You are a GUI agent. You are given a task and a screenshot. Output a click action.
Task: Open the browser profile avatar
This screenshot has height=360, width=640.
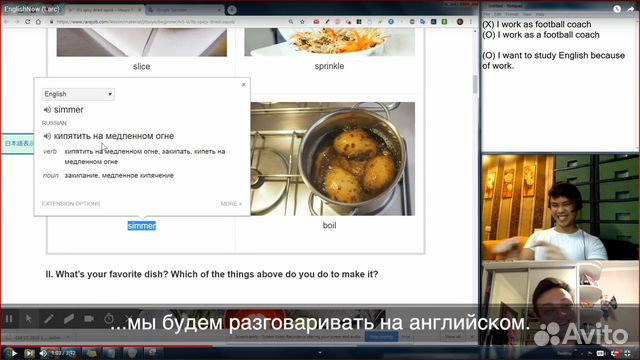[x=460, y=22]
